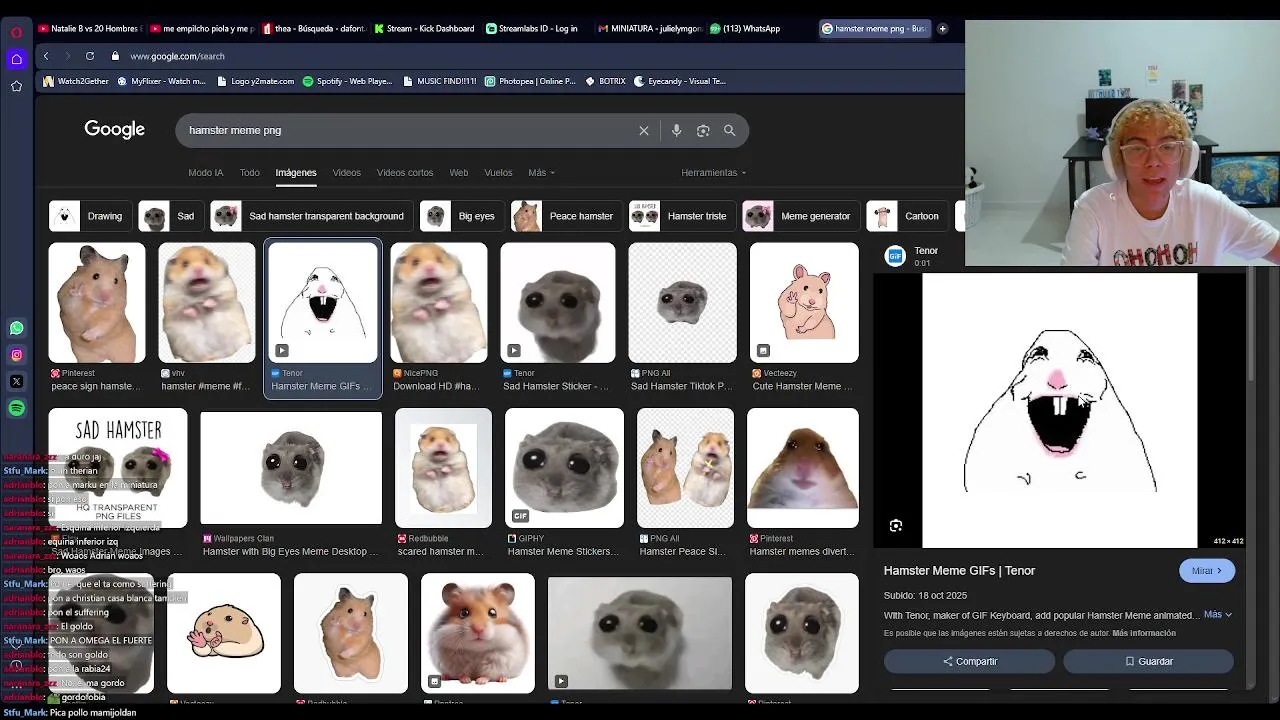Apply the Peace hamster filter chip
Screen dimensions: 1280x720
click(x=567, y=216)
